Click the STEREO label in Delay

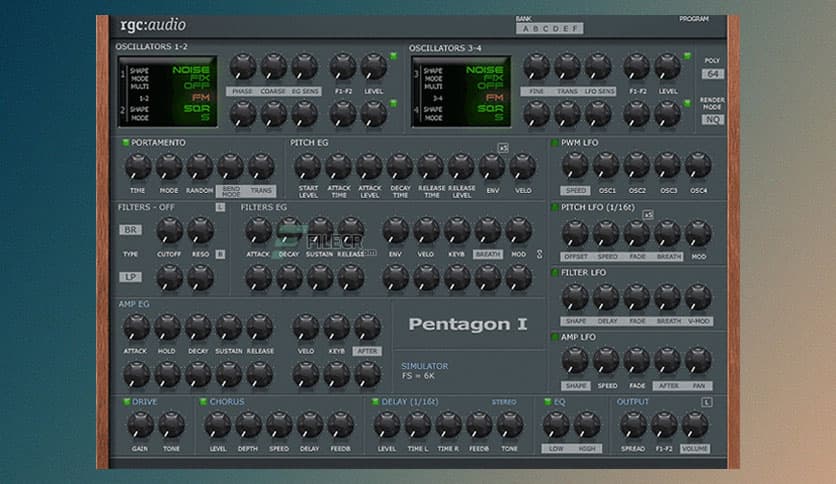point(504,402)
